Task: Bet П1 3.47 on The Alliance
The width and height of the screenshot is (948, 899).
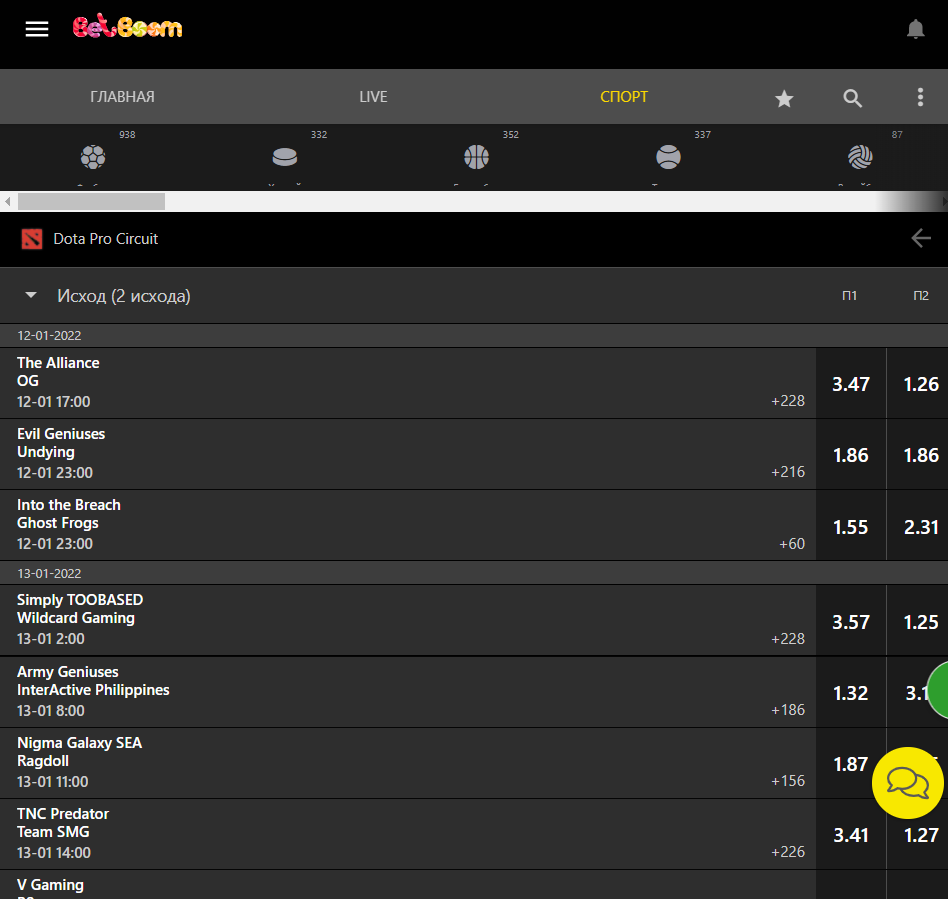Action: 851,384
